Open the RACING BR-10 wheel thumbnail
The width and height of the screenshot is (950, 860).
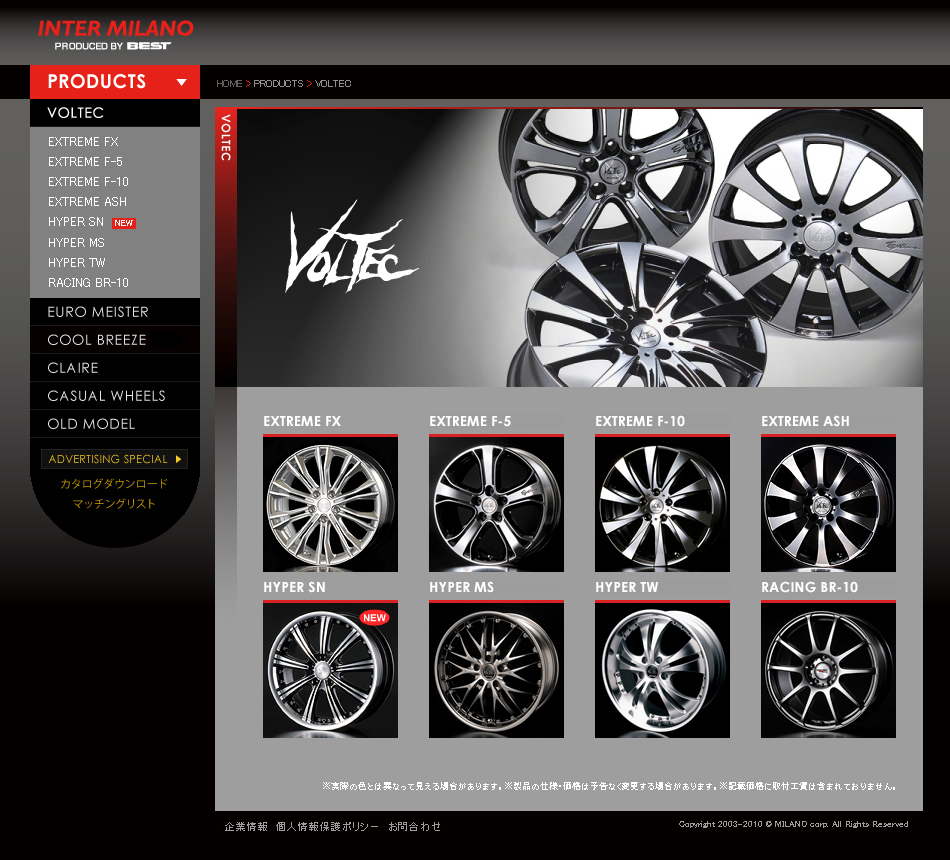(828, 670)
